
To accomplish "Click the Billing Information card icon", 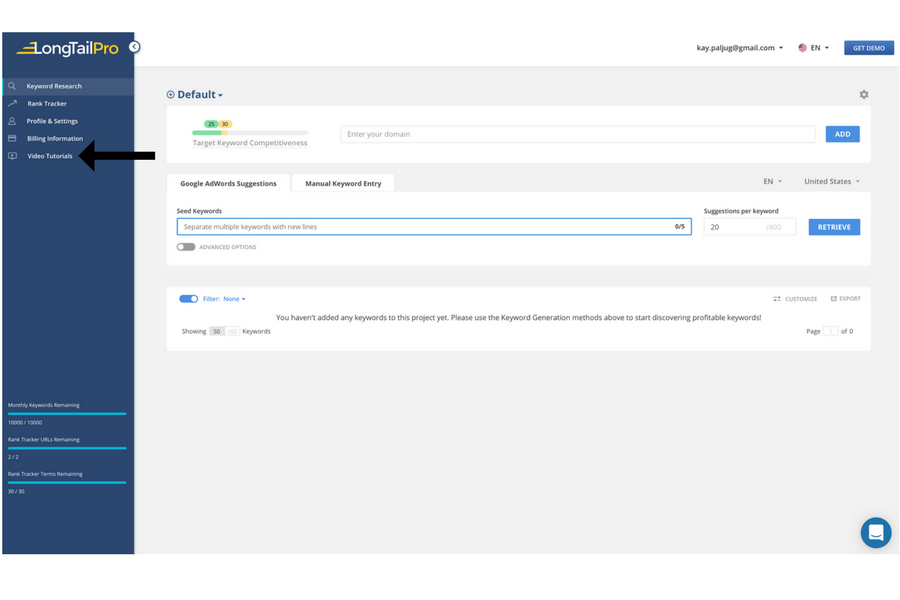I will [12, 138].
